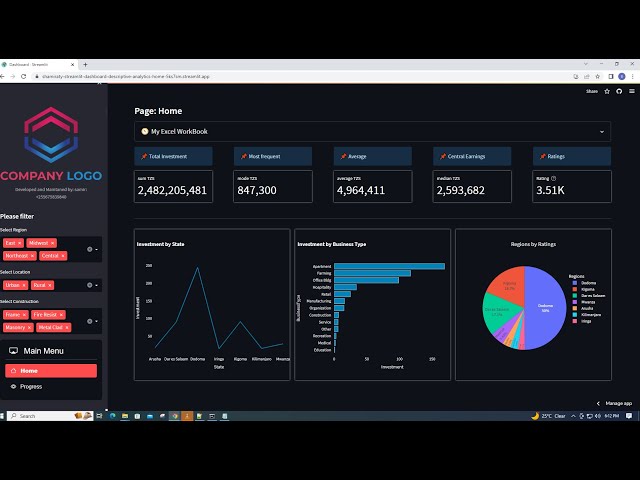The height and width of the screenshot is (480, 640).
Task: Reload the page with browser refresh icon
Action: (x=33, y=76)
